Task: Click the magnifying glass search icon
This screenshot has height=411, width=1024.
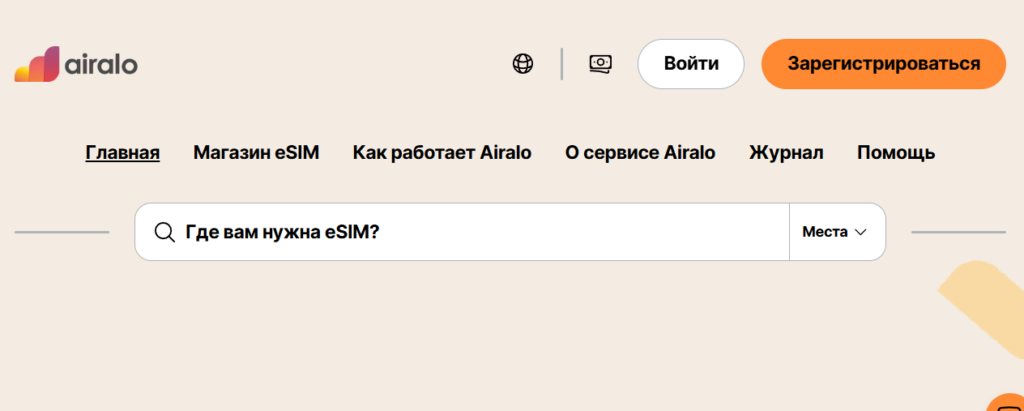Action: [165, 232]
